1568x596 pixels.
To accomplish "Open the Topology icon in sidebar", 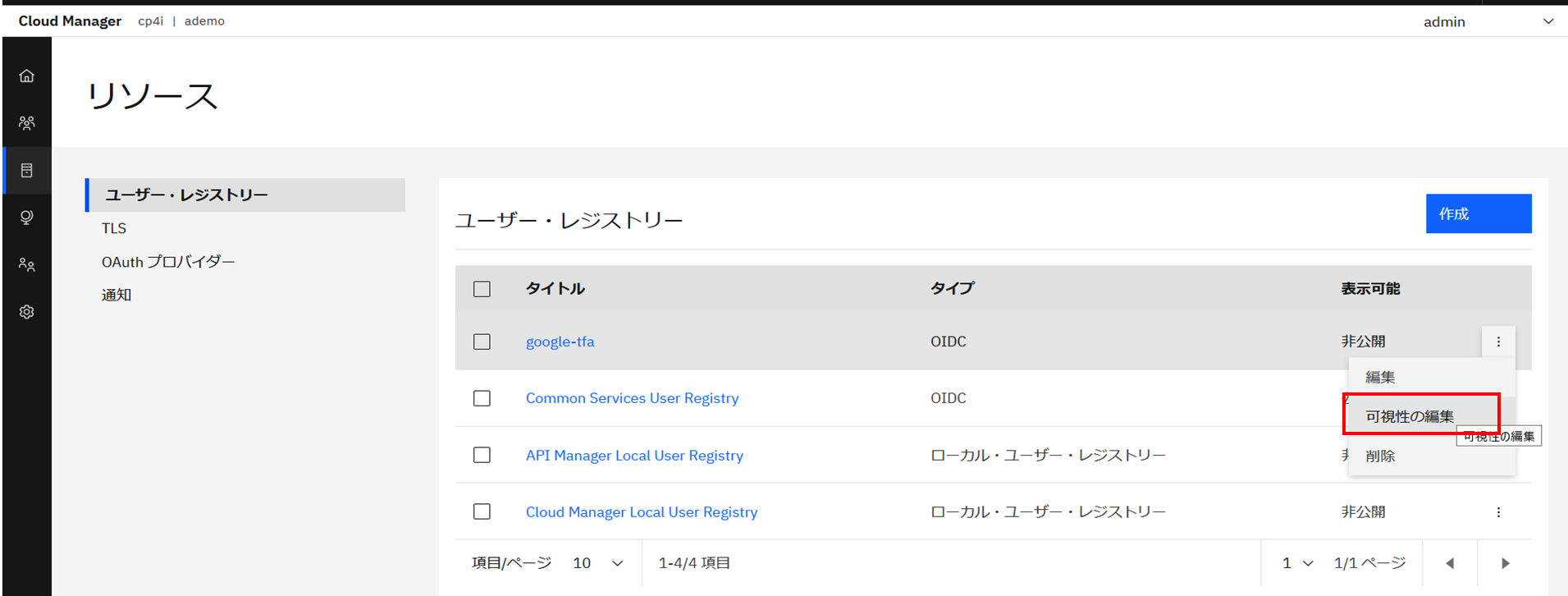I will coord(27,218).
